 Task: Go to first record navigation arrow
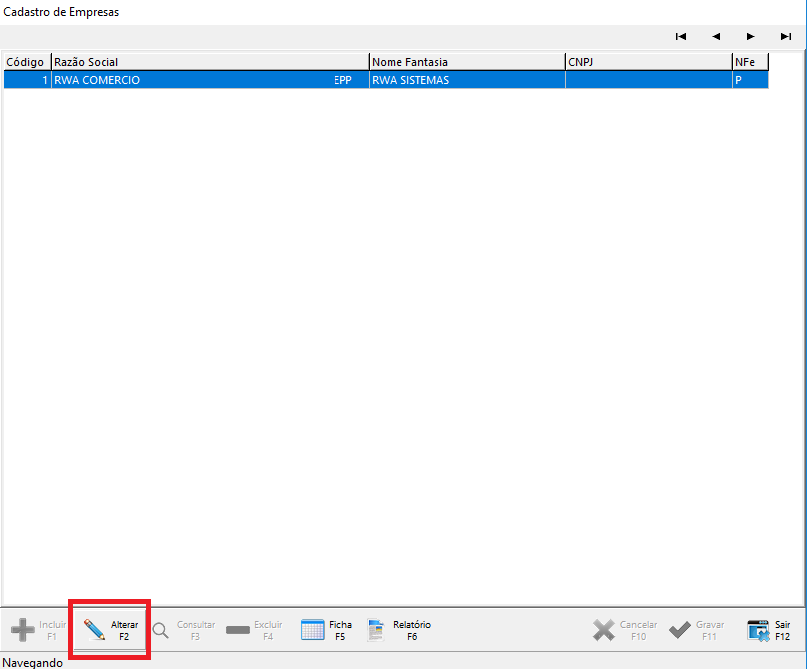(680, 37)
